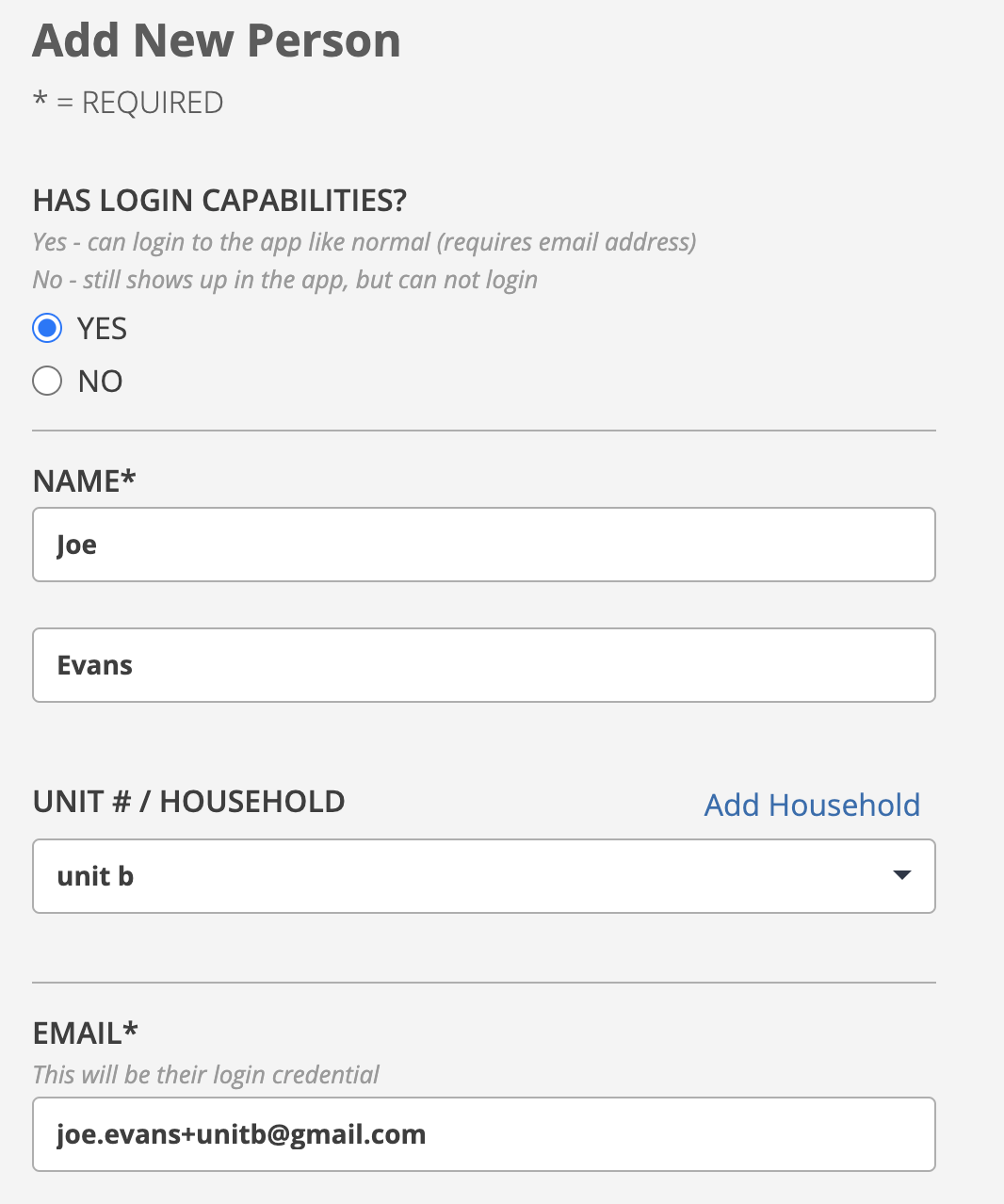The height and width of the screenshot is (1204, 1004).
Task: Click the YES label text
Action: [x=102, y=329]
